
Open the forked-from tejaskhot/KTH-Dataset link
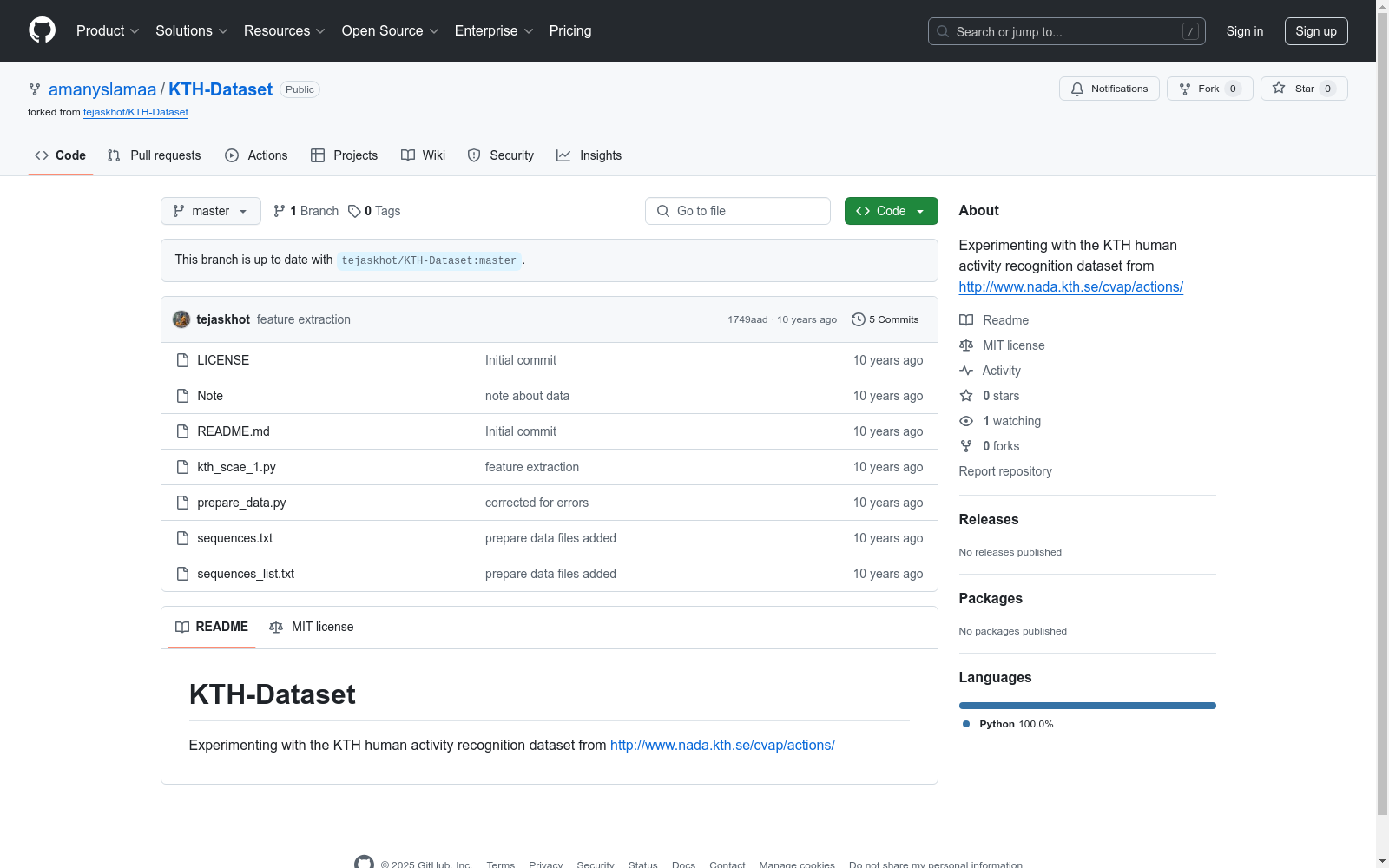point(135,112)
